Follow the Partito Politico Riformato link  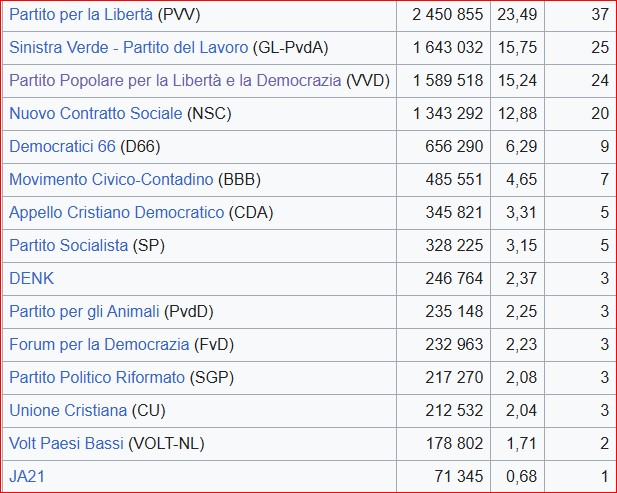coord(97,378)
